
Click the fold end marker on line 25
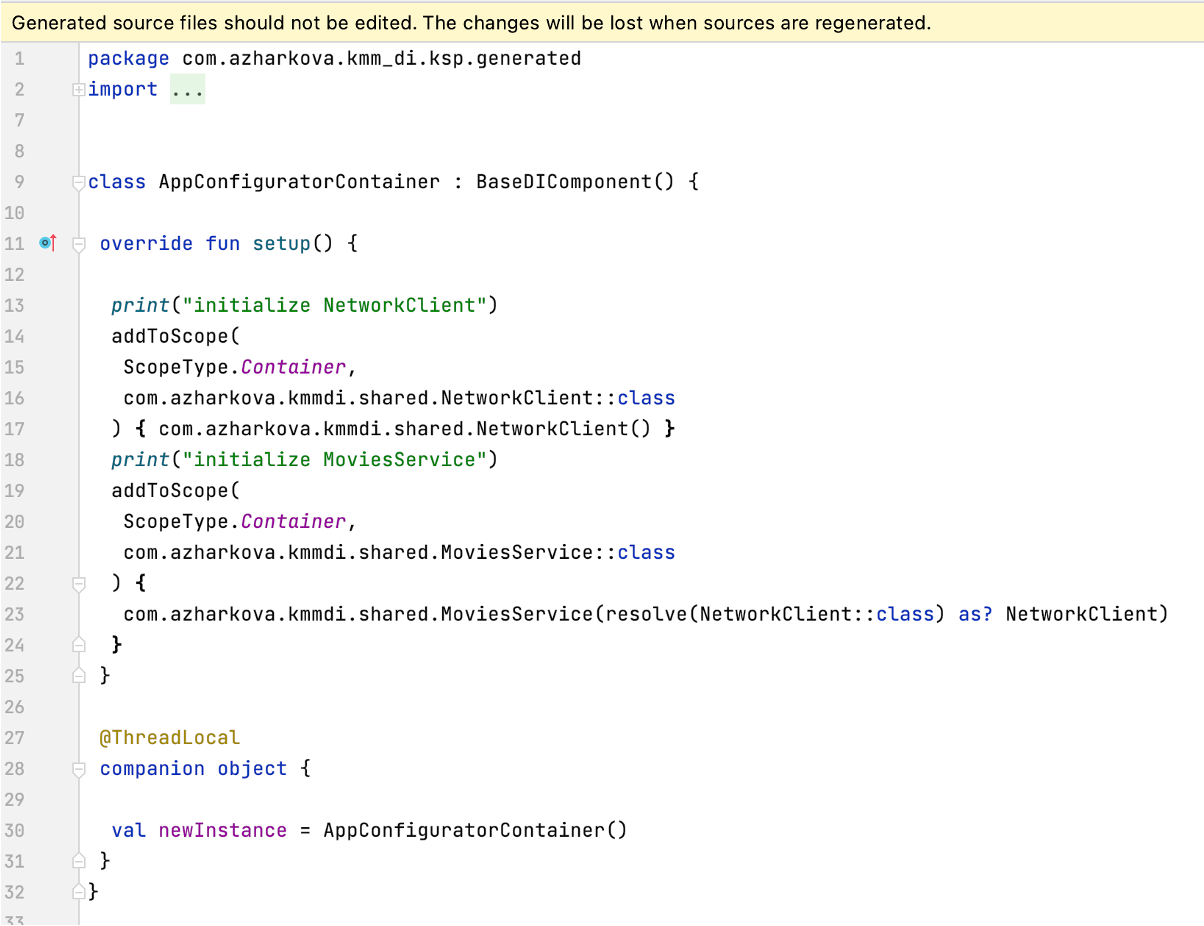tap(78, 675)
